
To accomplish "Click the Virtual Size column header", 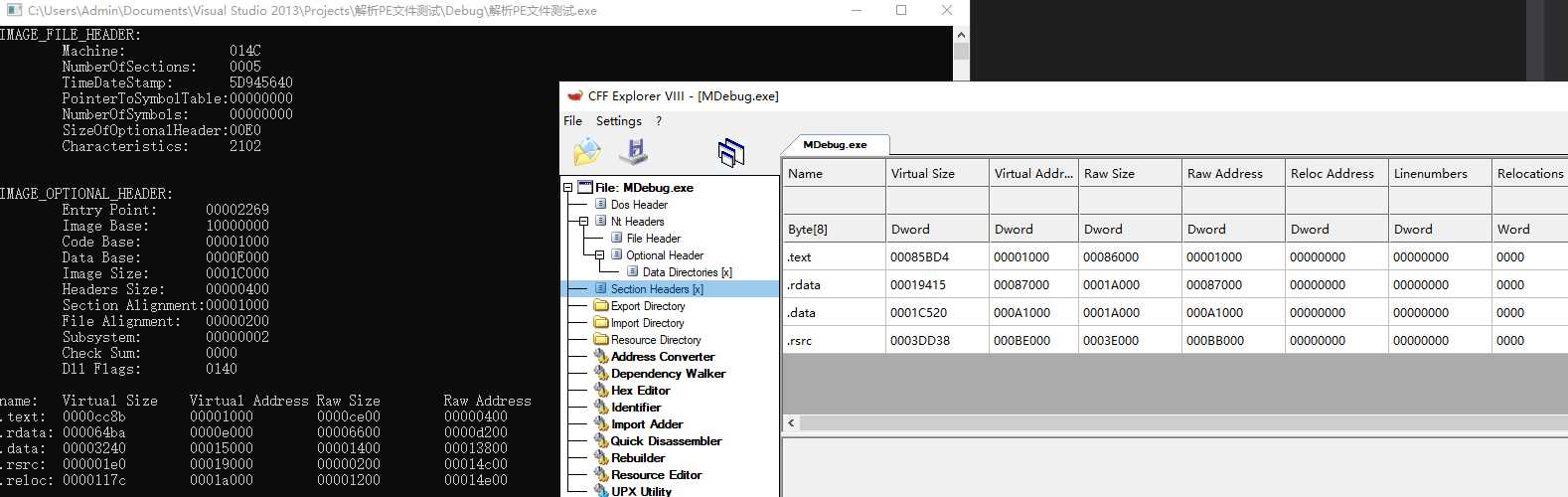I will pos(937,173).
